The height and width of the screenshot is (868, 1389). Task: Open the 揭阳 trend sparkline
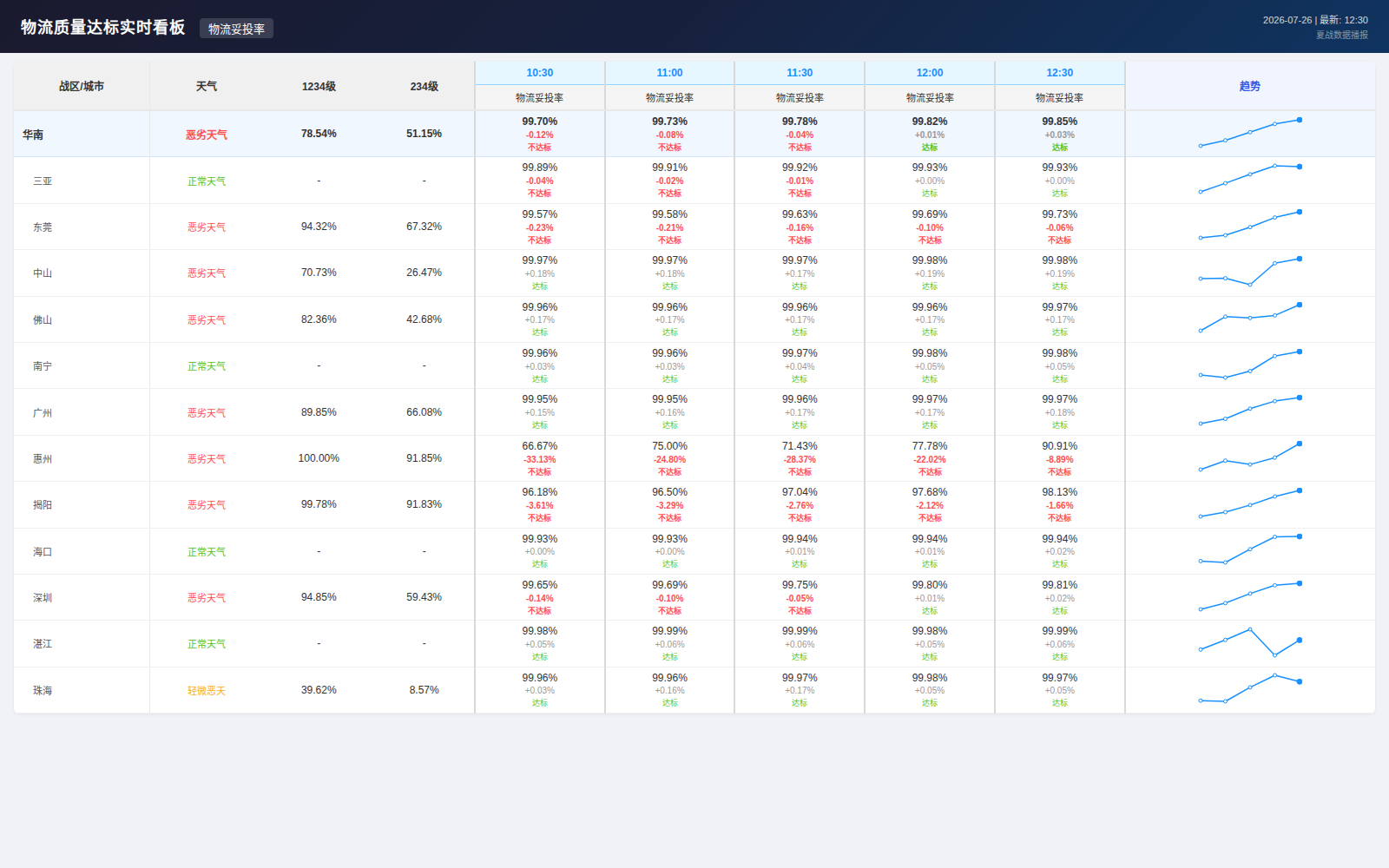click(1250, 503)
